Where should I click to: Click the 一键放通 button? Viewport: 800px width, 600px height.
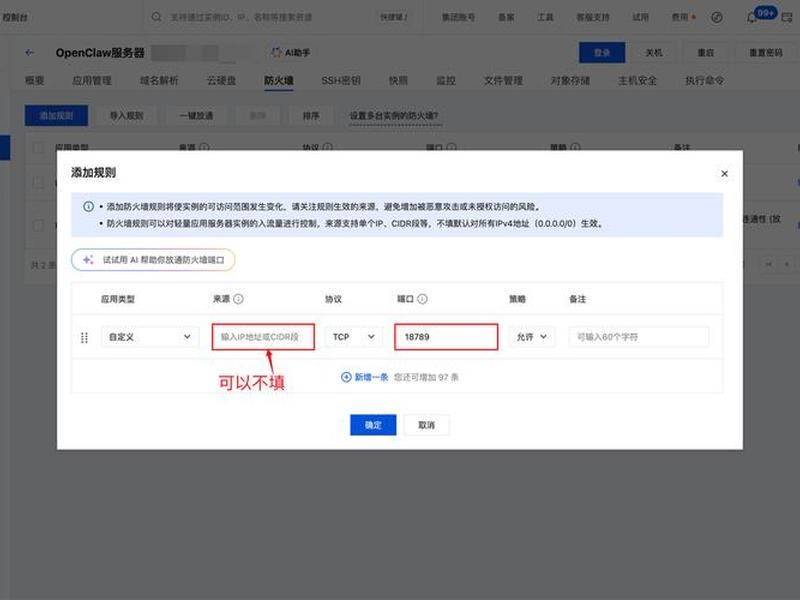pyautogui.click(x=196, y=116)
